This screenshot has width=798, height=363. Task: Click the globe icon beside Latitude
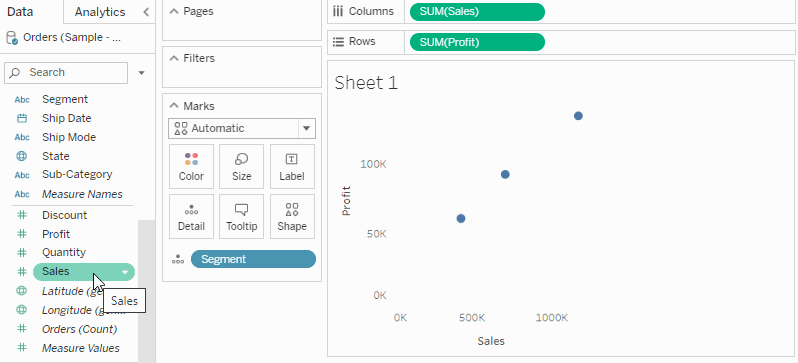point(22,291)
